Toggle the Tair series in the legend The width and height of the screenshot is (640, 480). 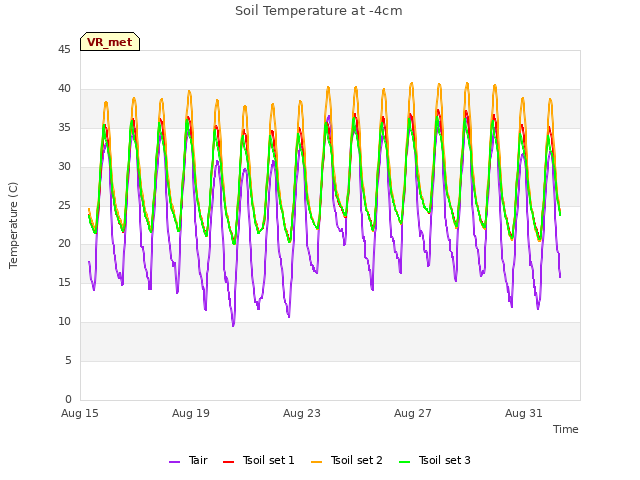coord(189,460)
